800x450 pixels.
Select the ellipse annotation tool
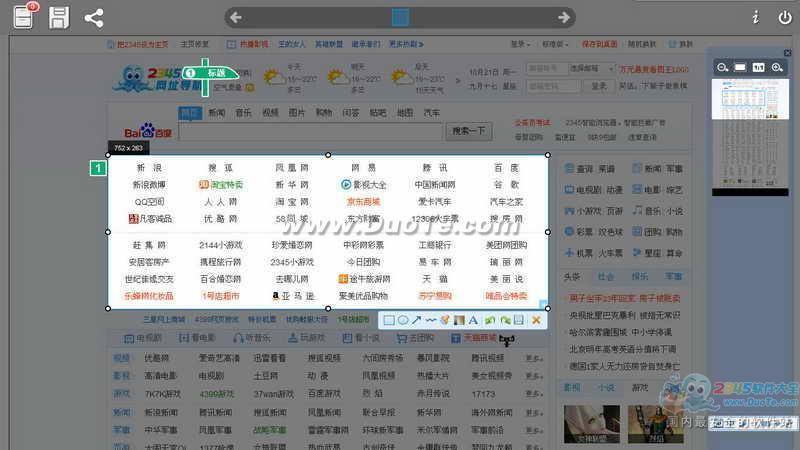[403, 320]
